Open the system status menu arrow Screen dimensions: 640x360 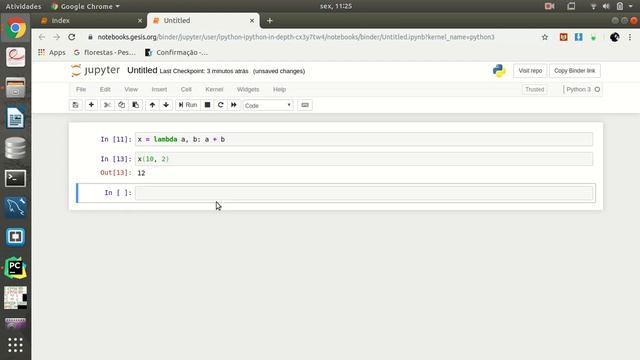point(631,7)
